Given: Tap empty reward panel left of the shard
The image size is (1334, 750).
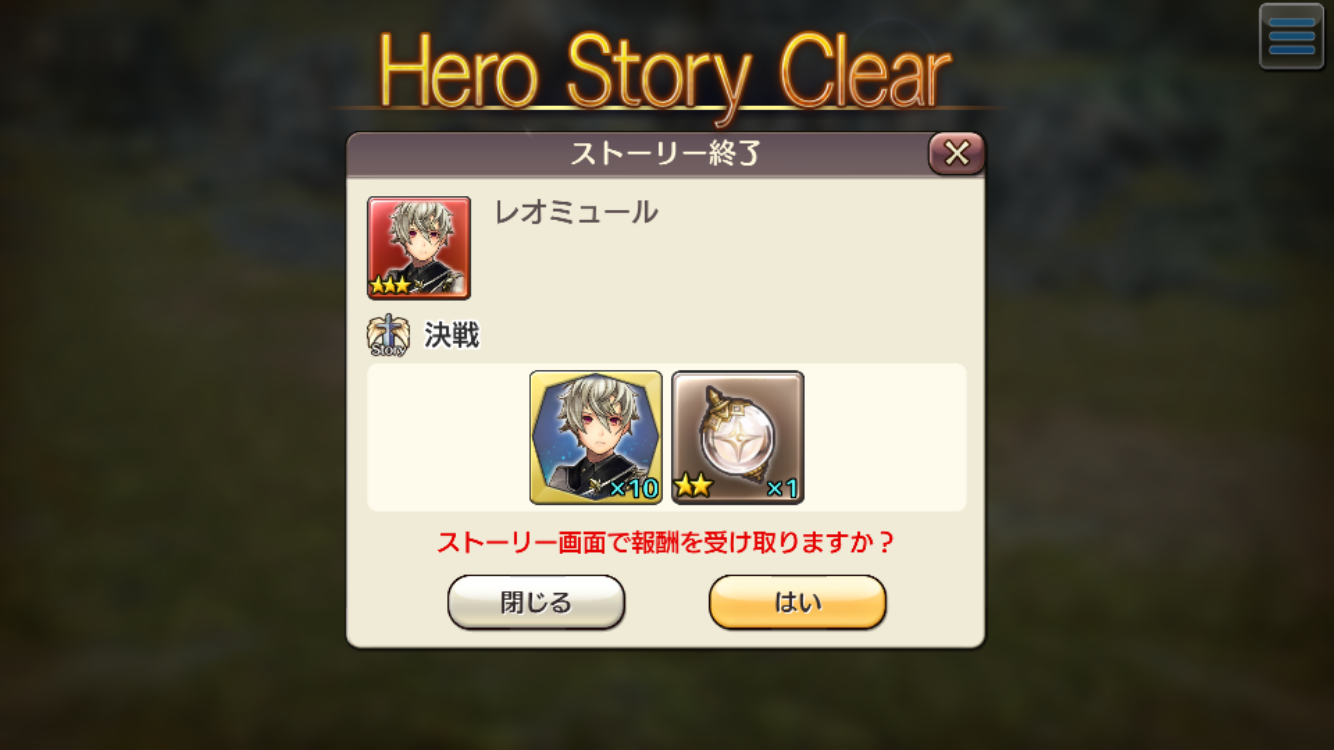Looking at the screenshot, I should (x=448, y=437).
